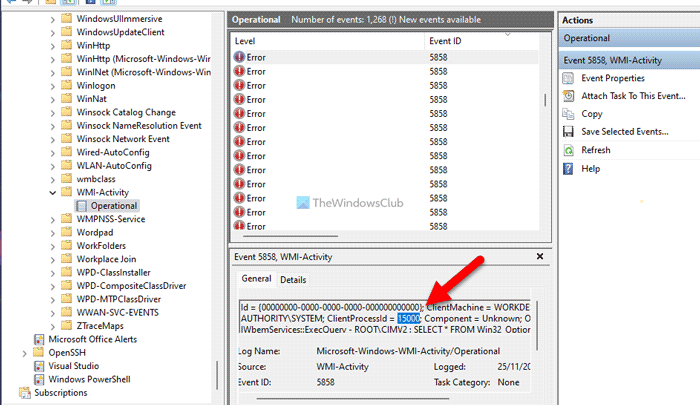
Task: Switch to the General tab
Action: pos(256,279)
